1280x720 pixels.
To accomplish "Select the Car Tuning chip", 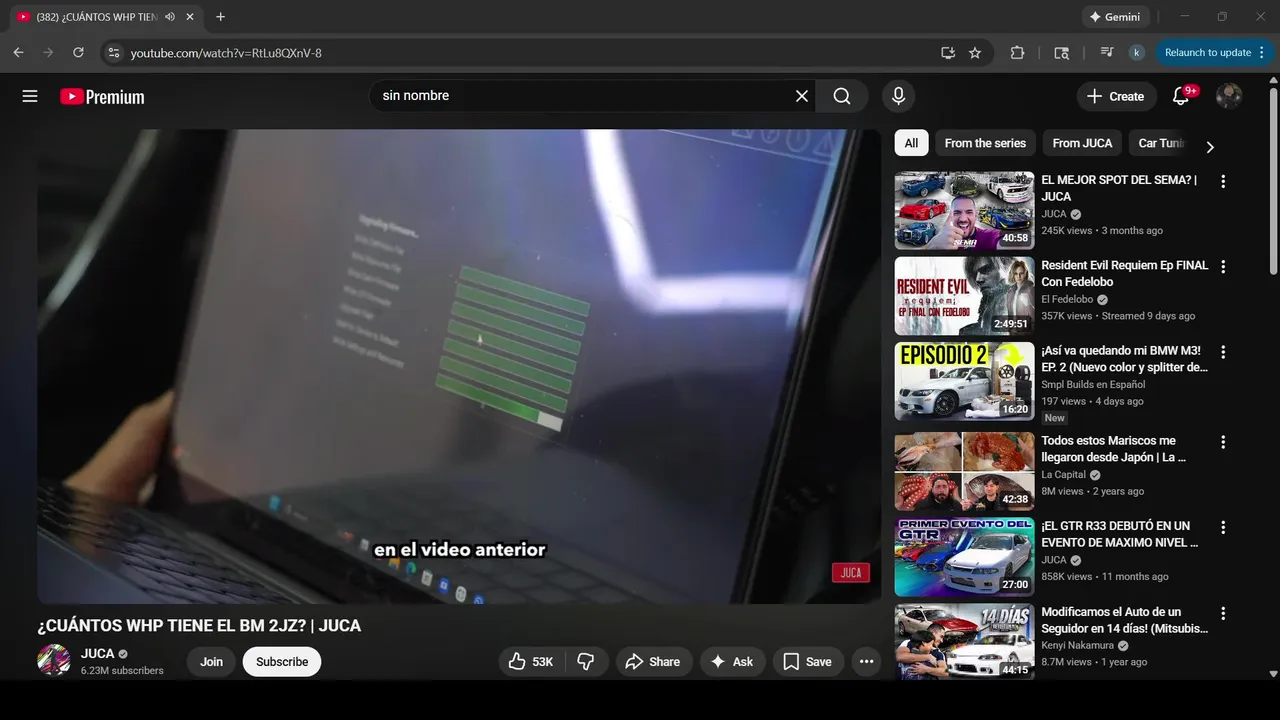I will coord(1161,143).
